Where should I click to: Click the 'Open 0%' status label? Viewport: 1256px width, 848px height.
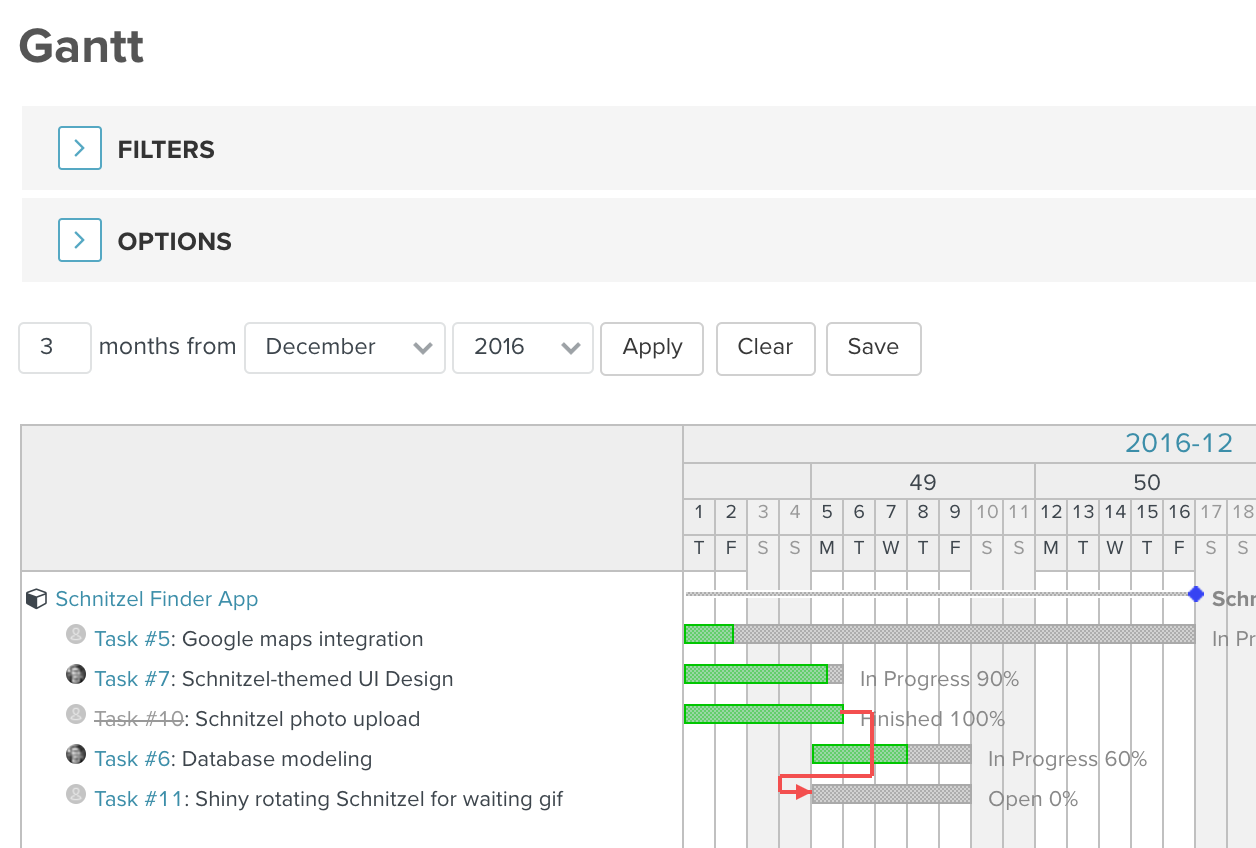pos(1033,799)
